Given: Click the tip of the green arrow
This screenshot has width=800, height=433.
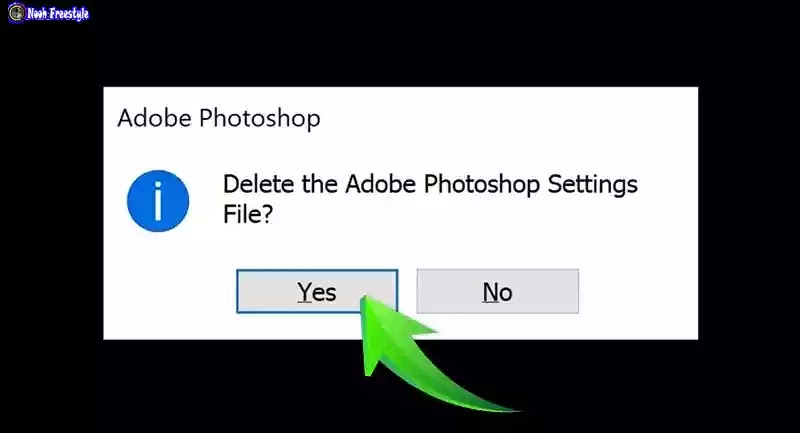Looking at the screenshot, I should pyautogui.click(x=363, y=299).
